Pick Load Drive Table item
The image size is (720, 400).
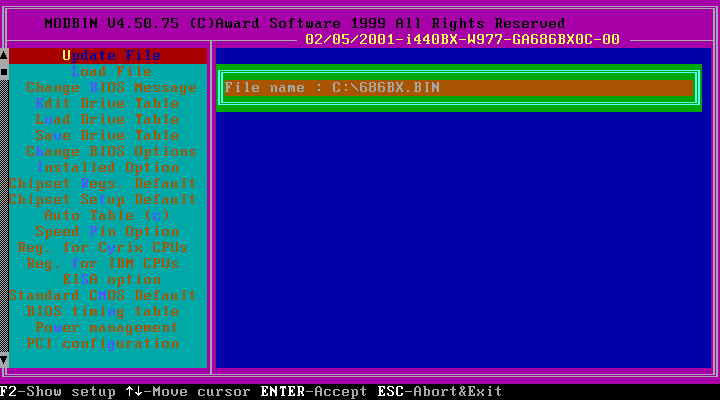(x=107, y=120)
